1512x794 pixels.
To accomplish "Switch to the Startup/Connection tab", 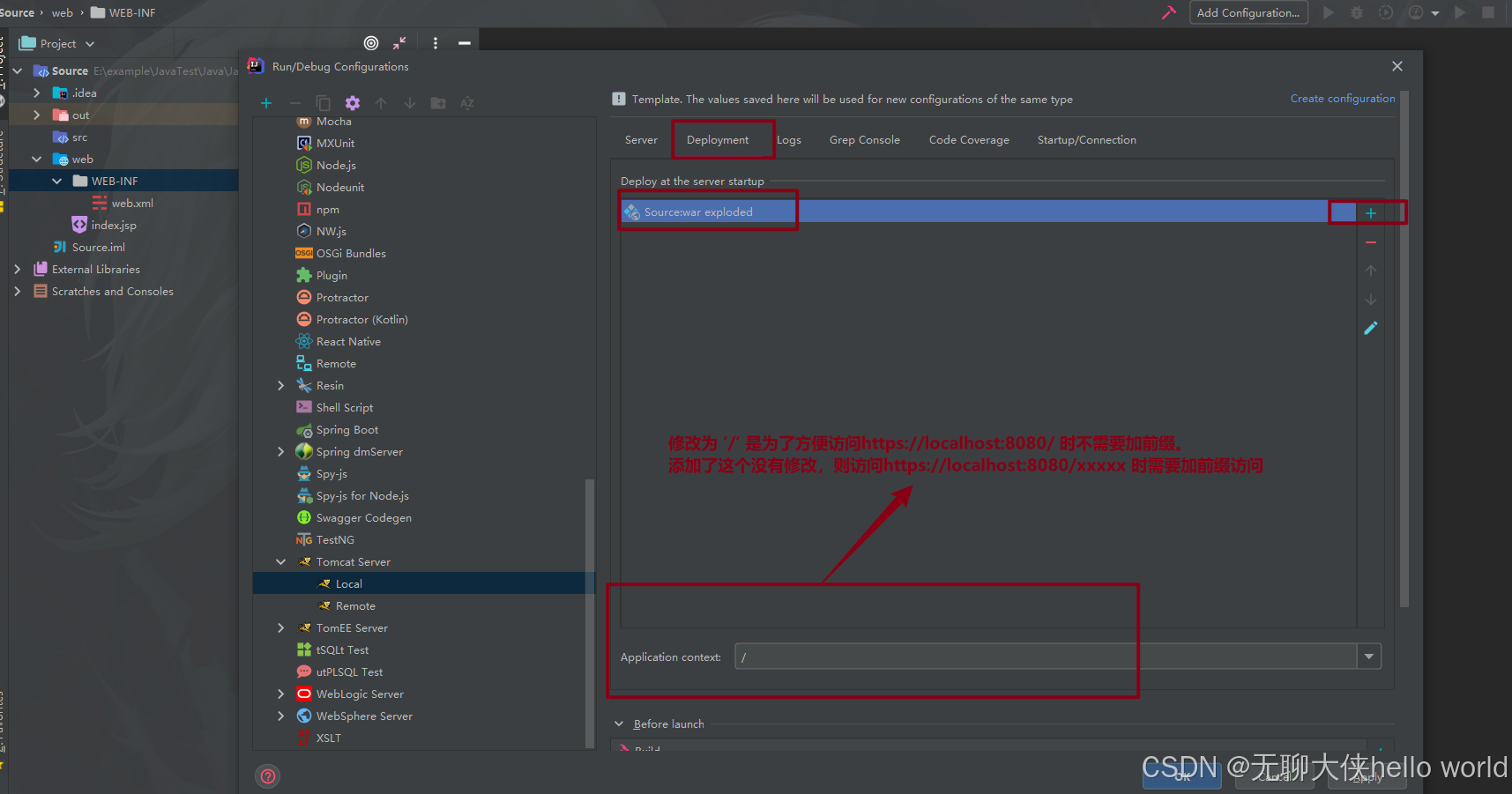I will click(1086, 140).
